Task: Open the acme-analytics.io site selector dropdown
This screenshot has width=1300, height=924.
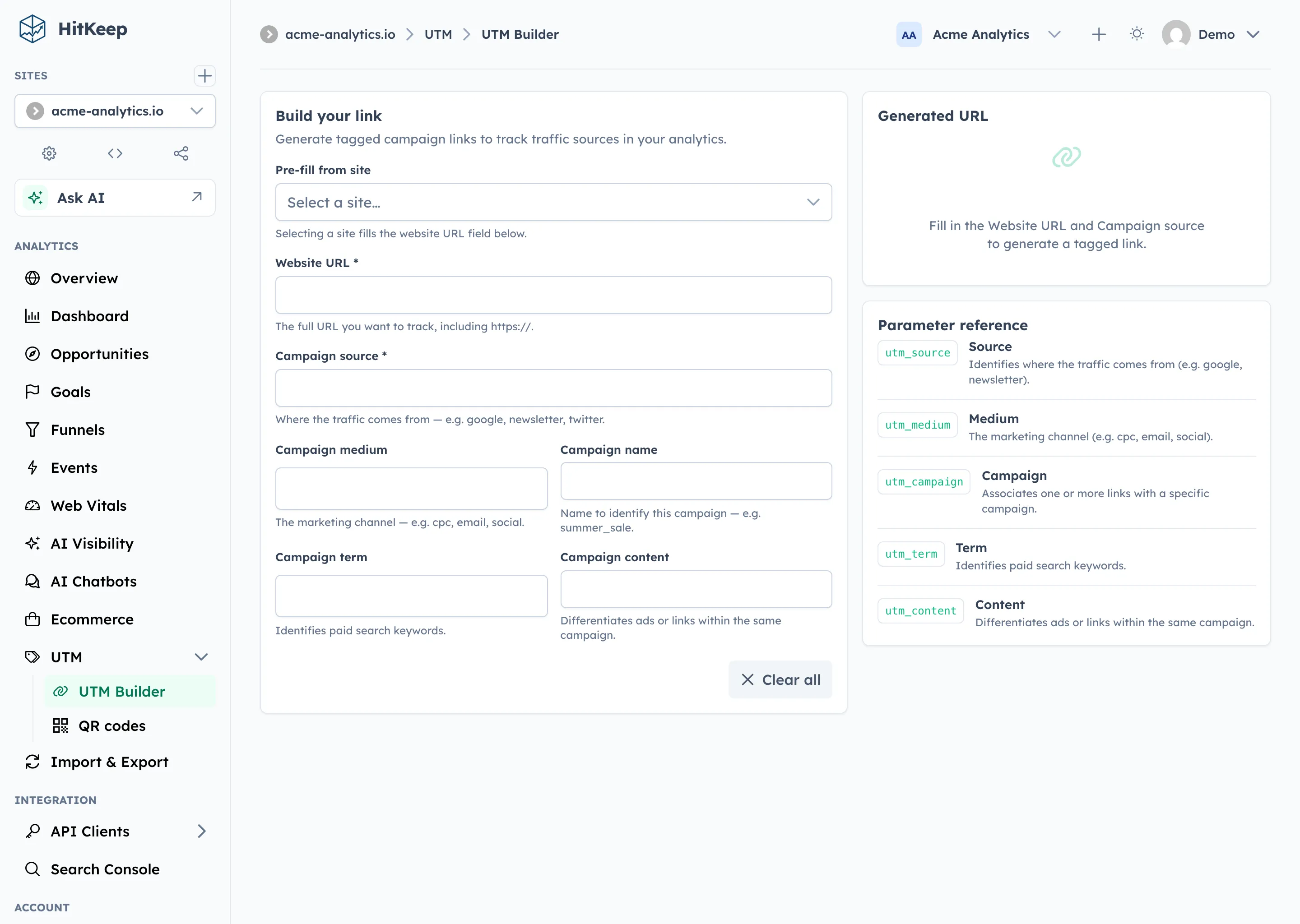Action: click(115, 111)
